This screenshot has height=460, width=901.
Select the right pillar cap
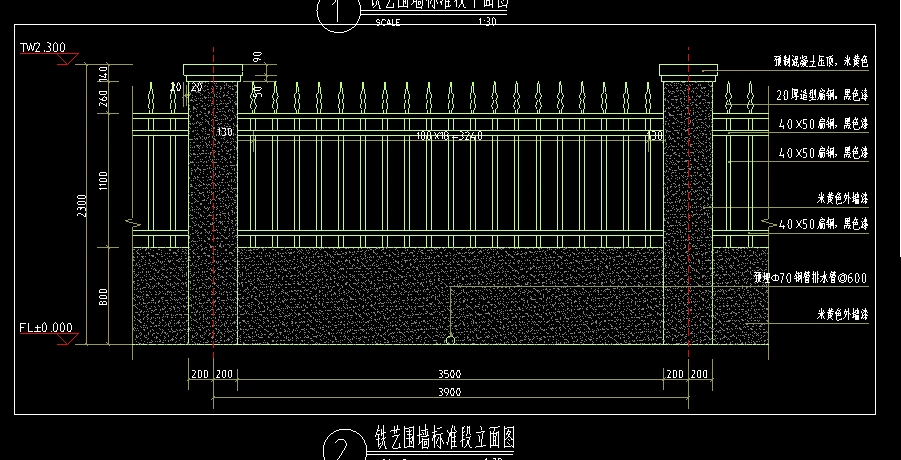[689, 71]
